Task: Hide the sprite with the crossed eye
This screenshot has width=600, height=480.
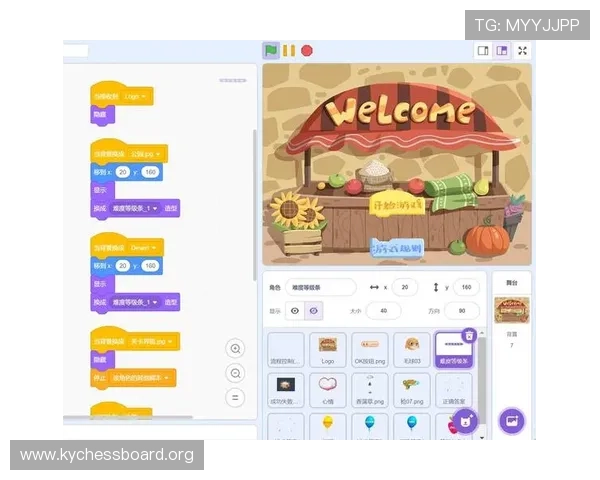Action: pos(313,310)
